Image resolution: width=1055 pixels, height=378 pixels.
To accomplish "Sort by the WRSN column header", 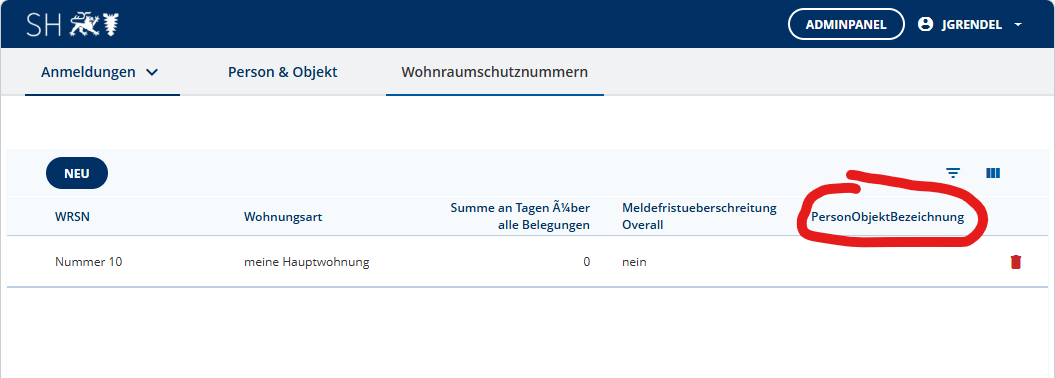I will pos(72,217).
